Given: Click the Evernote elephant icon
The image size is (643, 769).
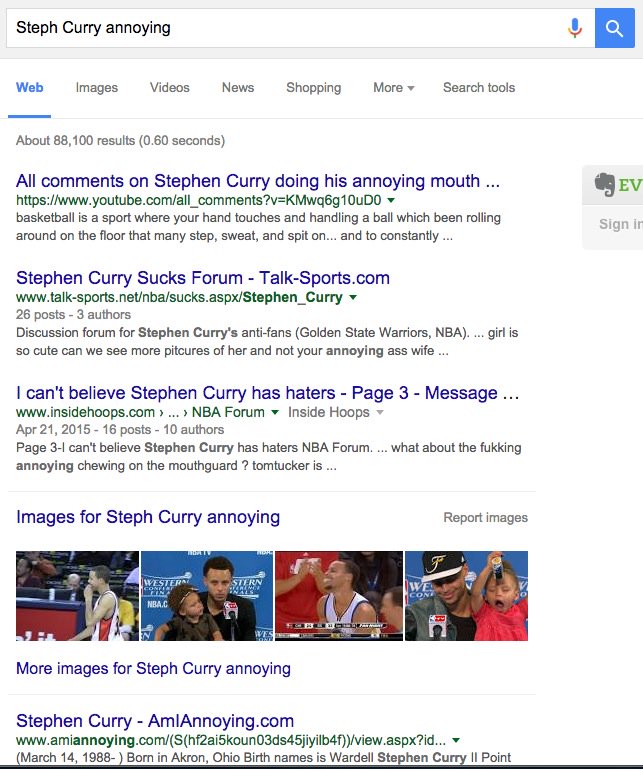Looking at the screenshot, I should [604, 184].
